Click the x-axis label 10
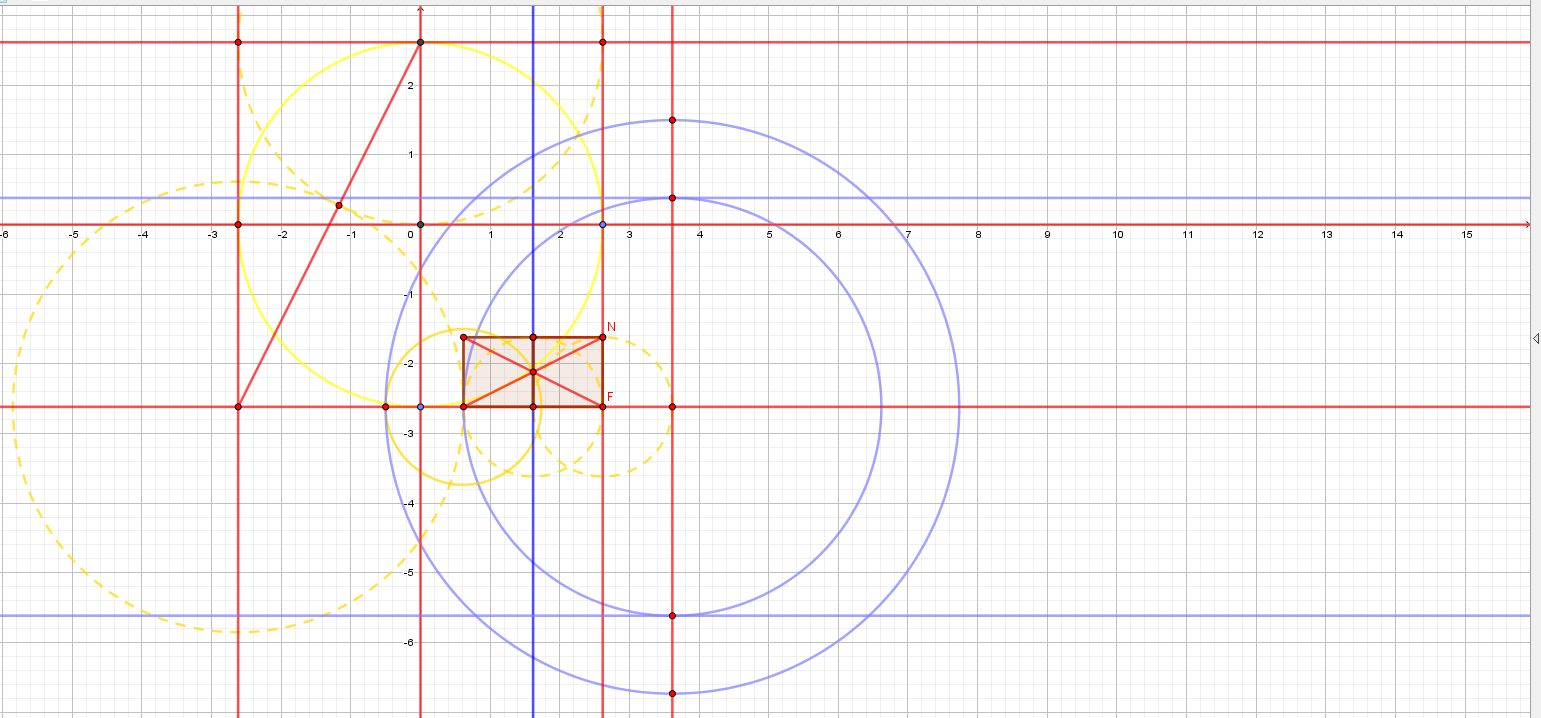Screen dimensions: 1541x718 (1117, 235)
